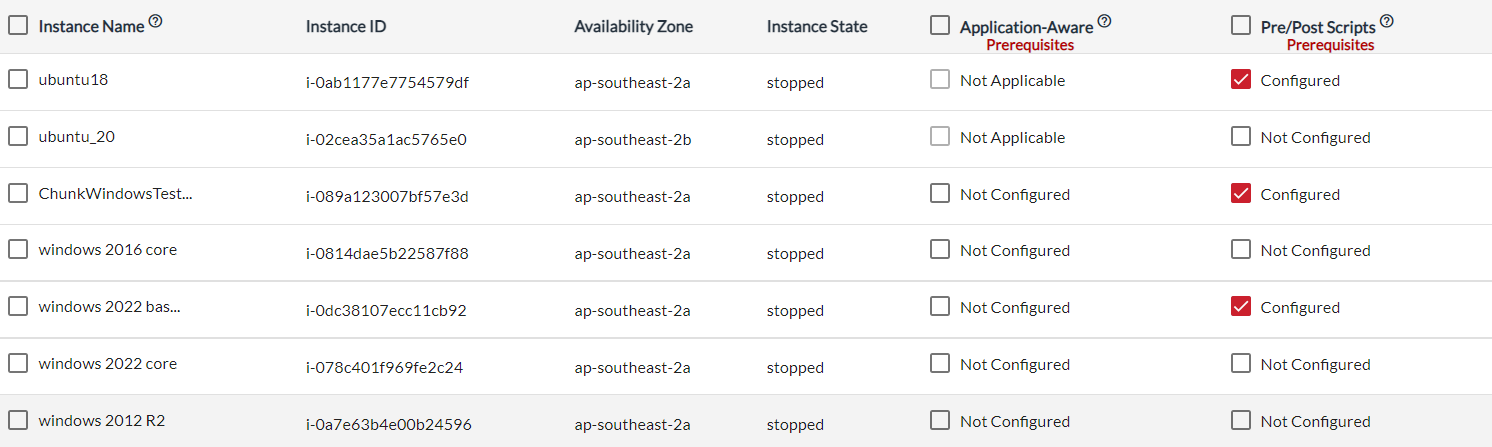
Task: Click the Availability Zone column header
Action: 633,26
